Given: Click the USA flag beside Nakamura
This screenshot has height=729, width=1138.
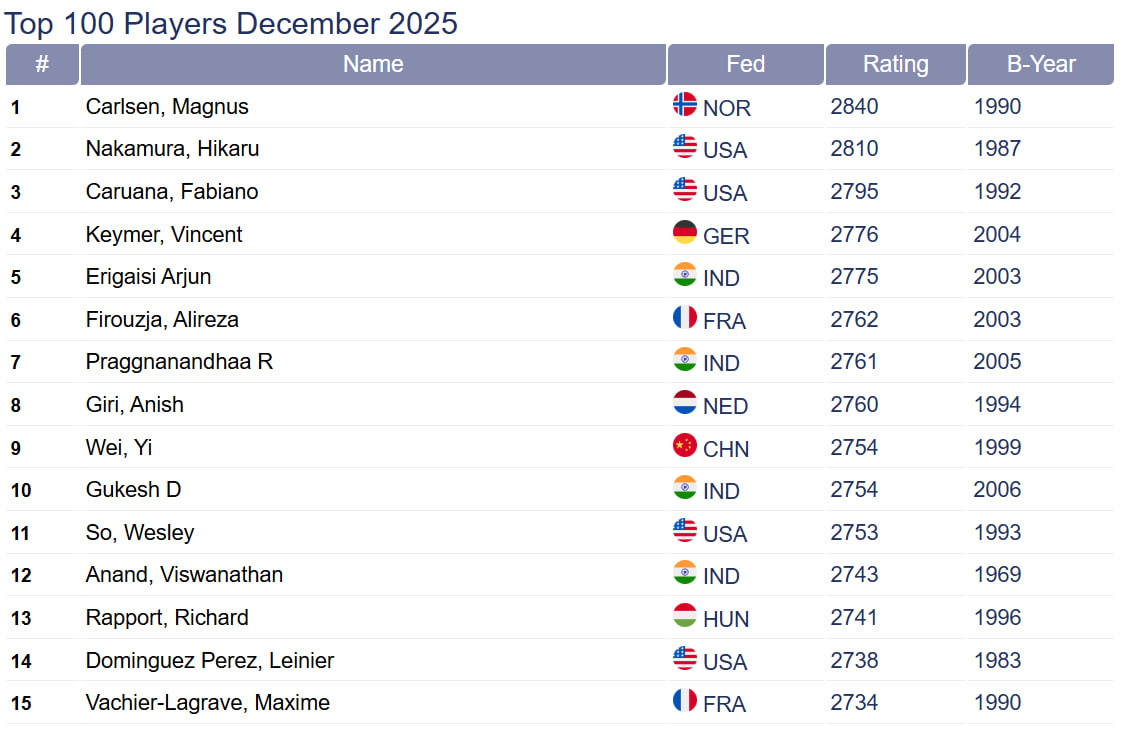Looking at the screenshot, I should (685, 147).
